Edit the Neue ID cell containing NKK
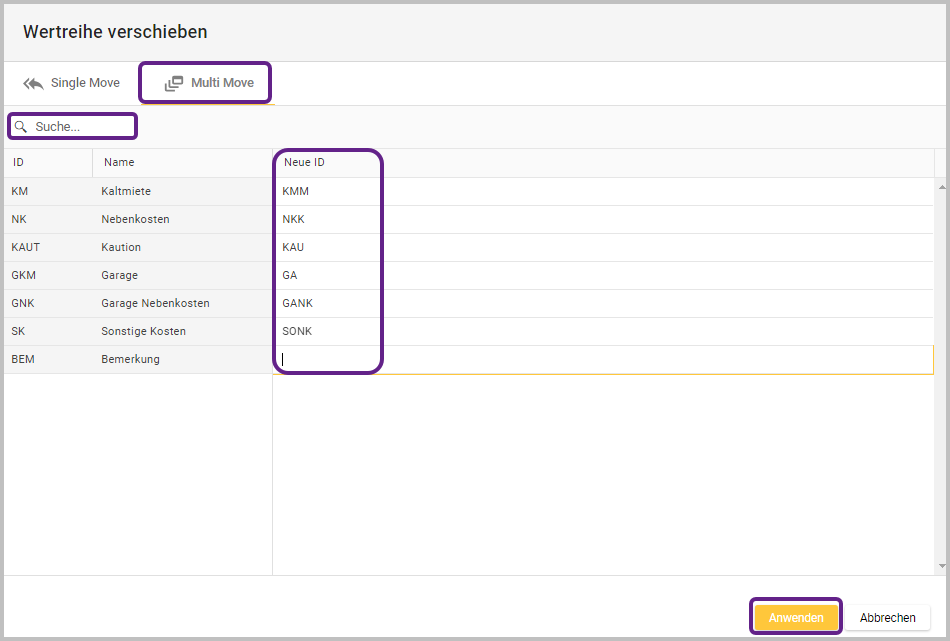The height and width of the screenshot is (641, 950). [x=600, y=219]
